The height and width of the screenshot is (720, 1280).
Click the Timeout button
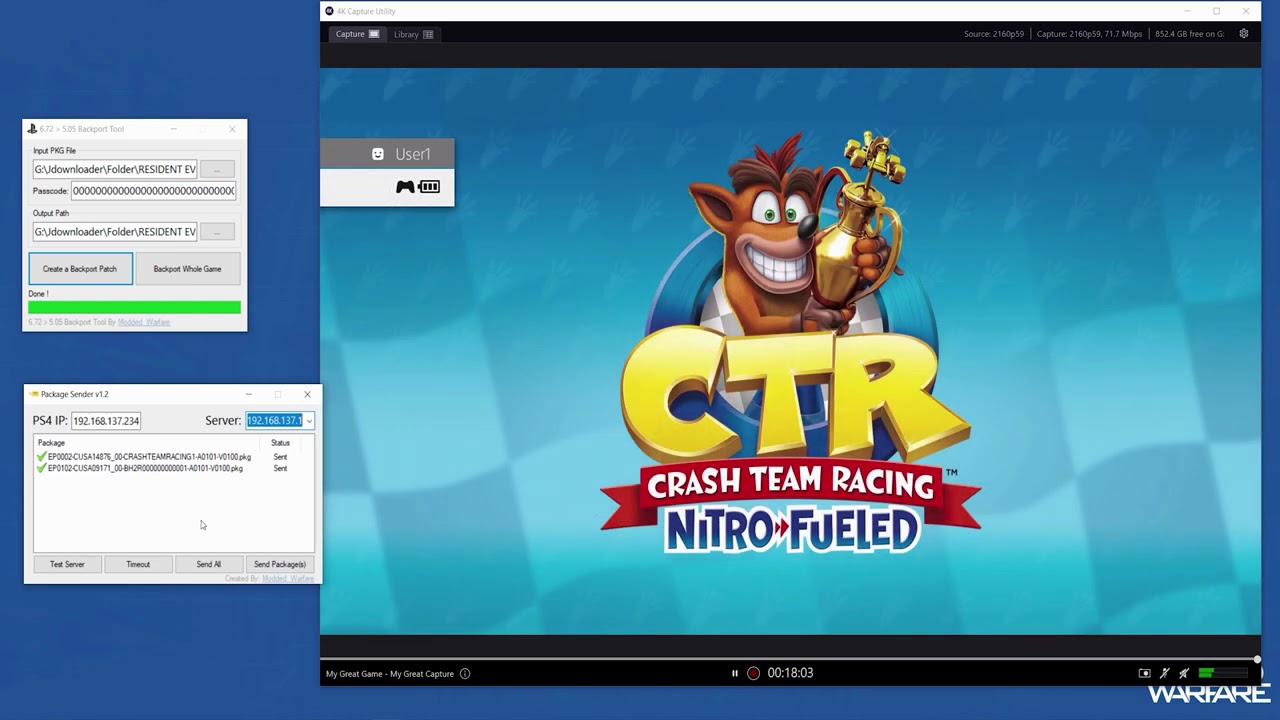pyautogui.click(x=138, y=564)
